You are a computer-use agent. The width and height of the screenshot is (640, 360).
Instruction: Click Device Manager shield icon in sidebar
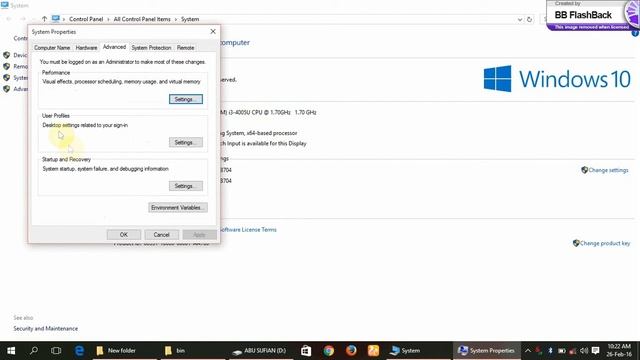(x=6, y=55)
